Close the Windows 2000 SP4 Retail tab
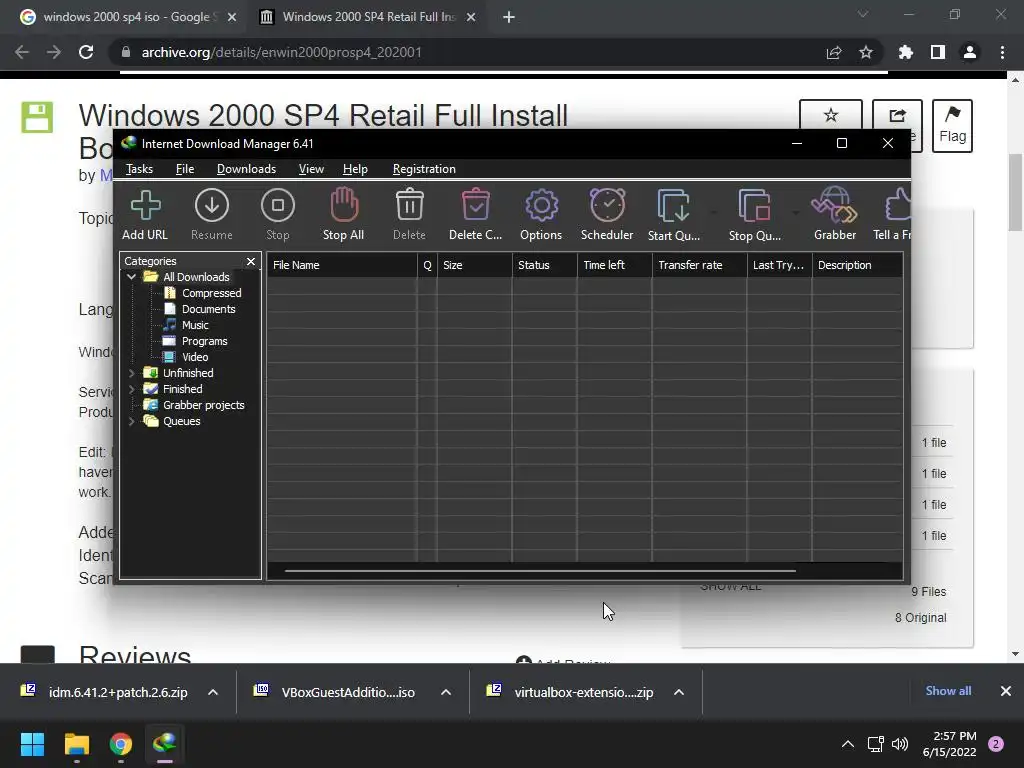The width and height of the screenshot is (1024, 768). click(471, 17)
